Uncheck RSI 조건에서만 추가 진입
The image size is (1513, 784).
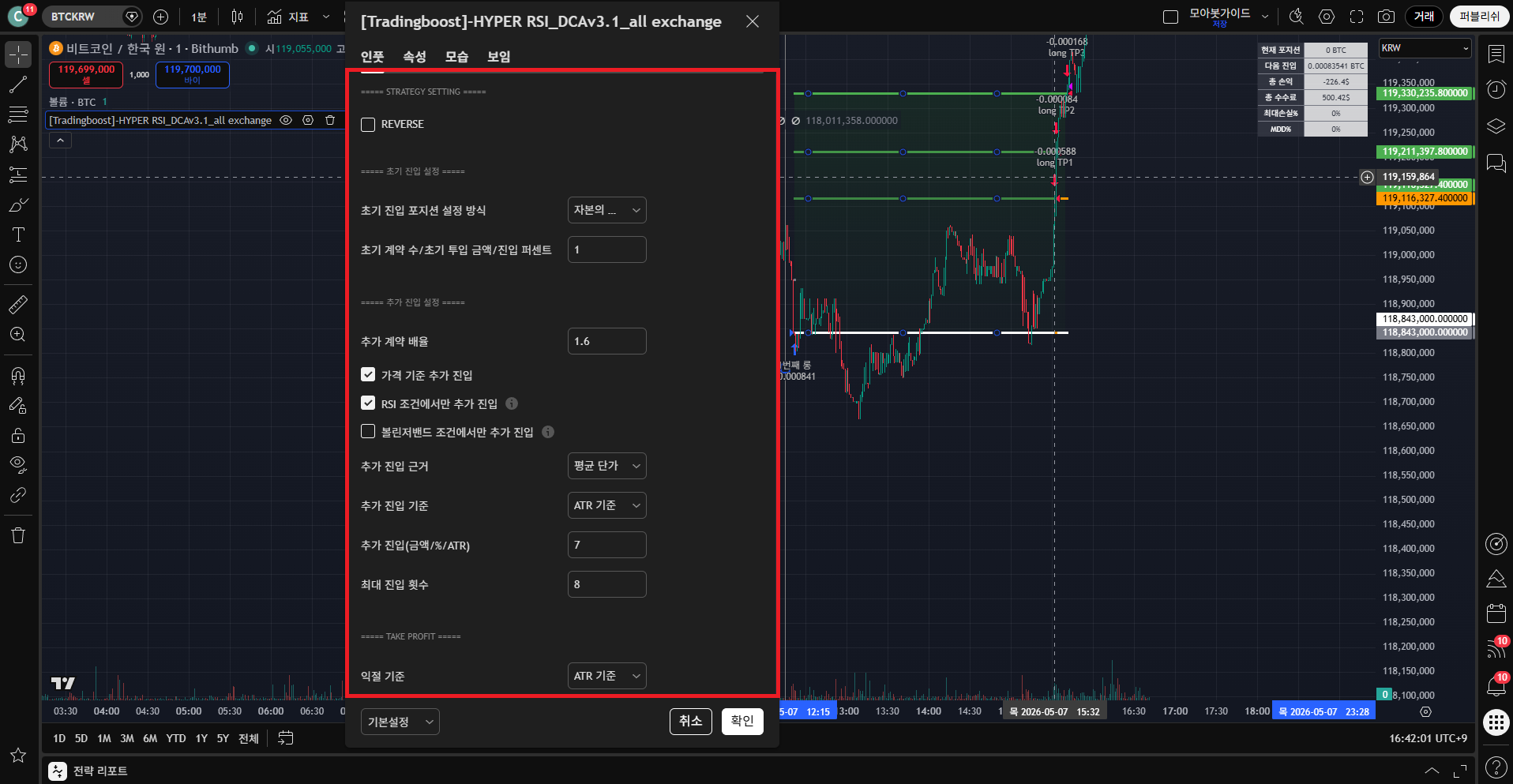pos(368,403)
